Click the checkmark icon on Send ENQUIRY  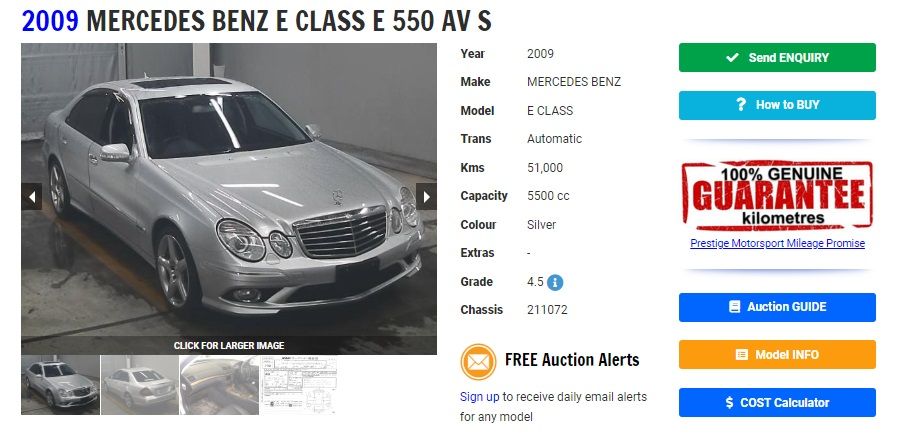[732, 57]
